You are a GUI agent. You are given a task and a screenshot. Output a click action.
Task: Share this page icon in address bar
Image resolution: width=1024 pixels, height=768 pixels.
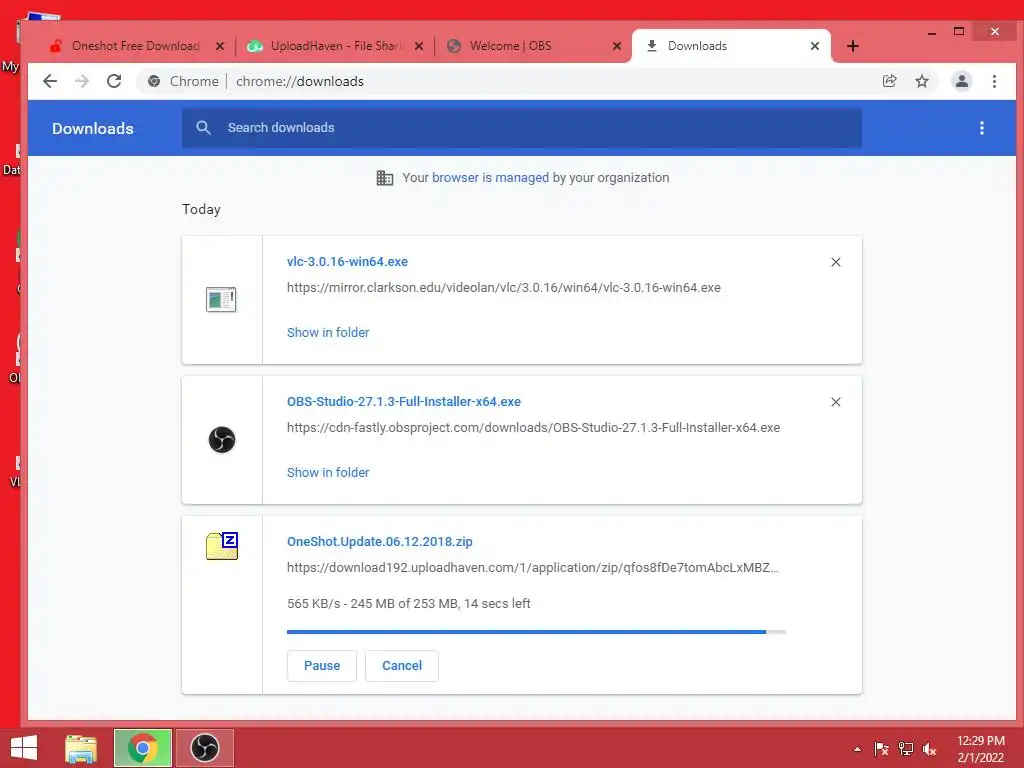[x=889, y=81]
